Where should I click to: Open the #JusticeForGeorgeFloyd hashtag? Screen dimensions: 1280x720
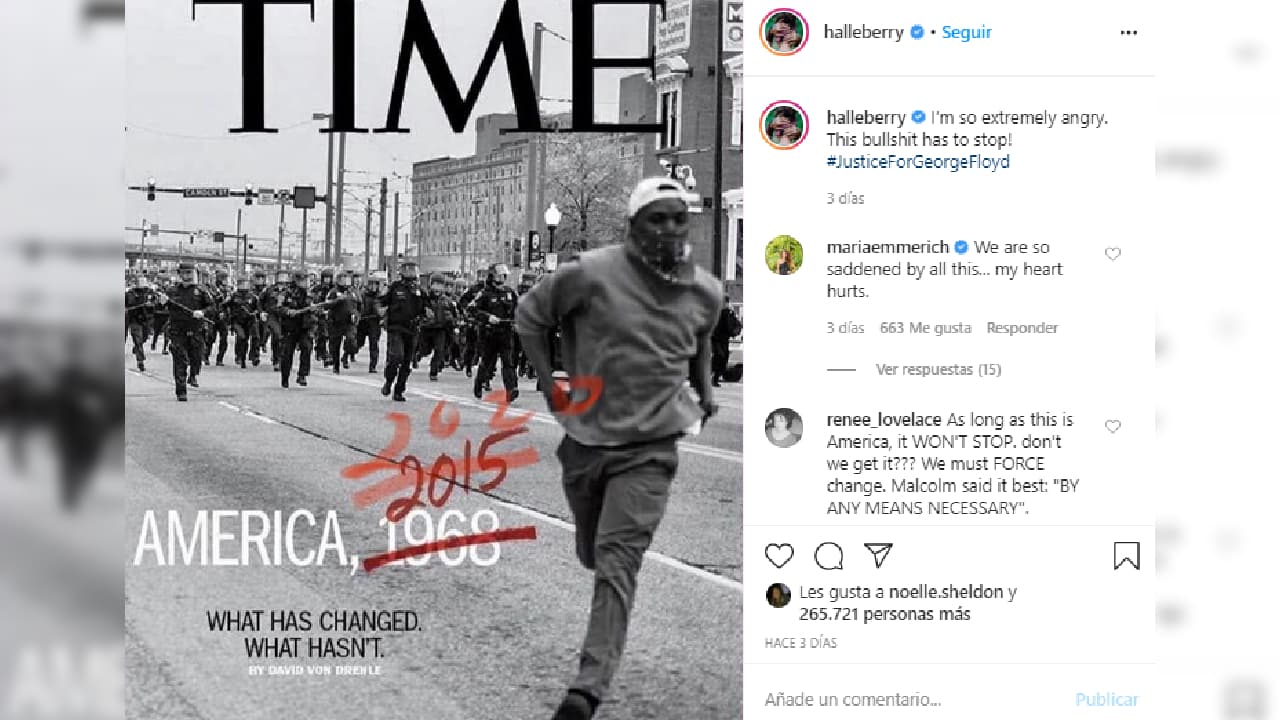tap(918, 161)
